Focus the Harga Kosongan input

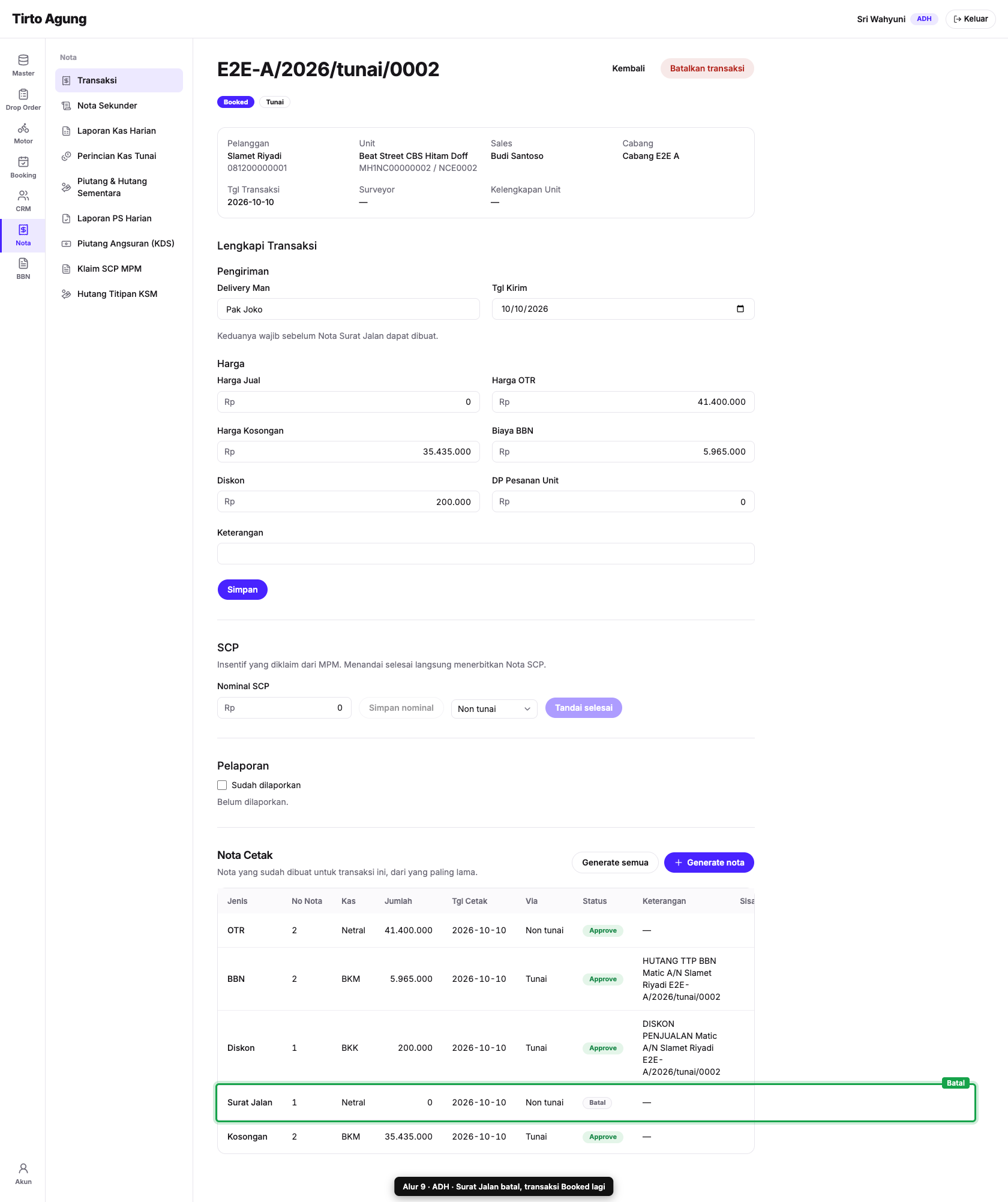[349, 452]
